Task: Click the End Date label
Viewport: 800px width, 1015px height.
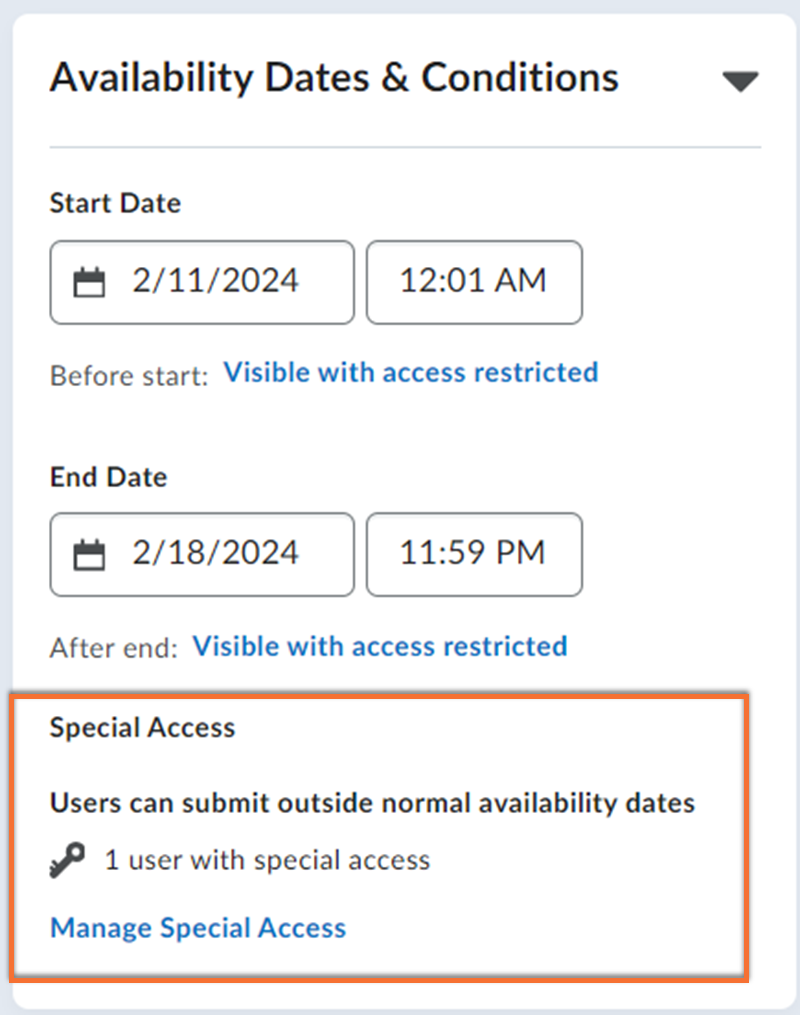Action: click(109, 477)
